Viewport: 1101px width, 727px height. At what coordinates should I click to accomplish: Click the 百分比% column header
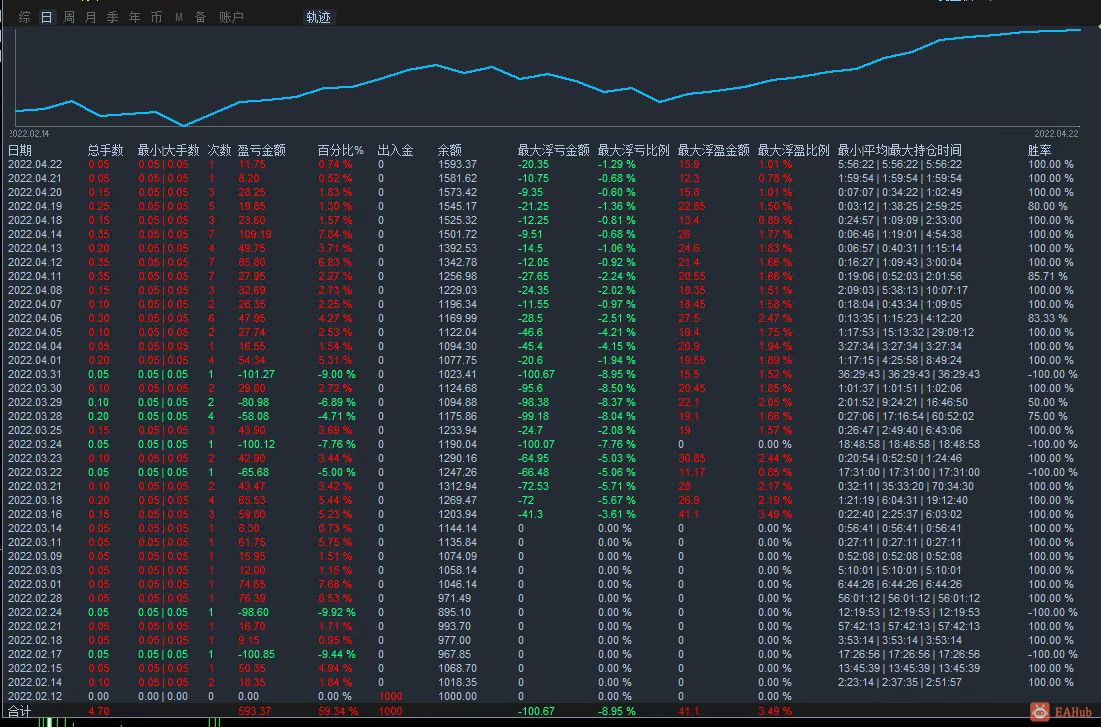341,150
